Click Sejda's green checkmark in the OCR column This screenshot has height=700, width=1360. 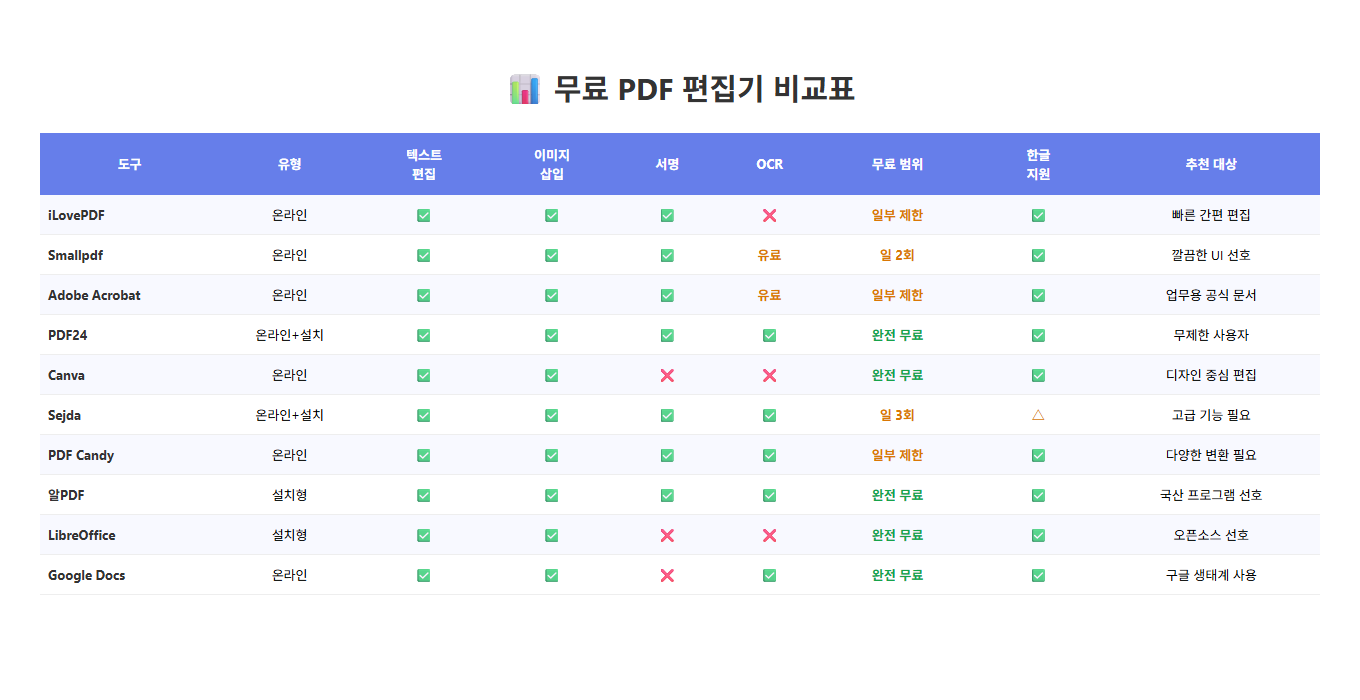769,415
